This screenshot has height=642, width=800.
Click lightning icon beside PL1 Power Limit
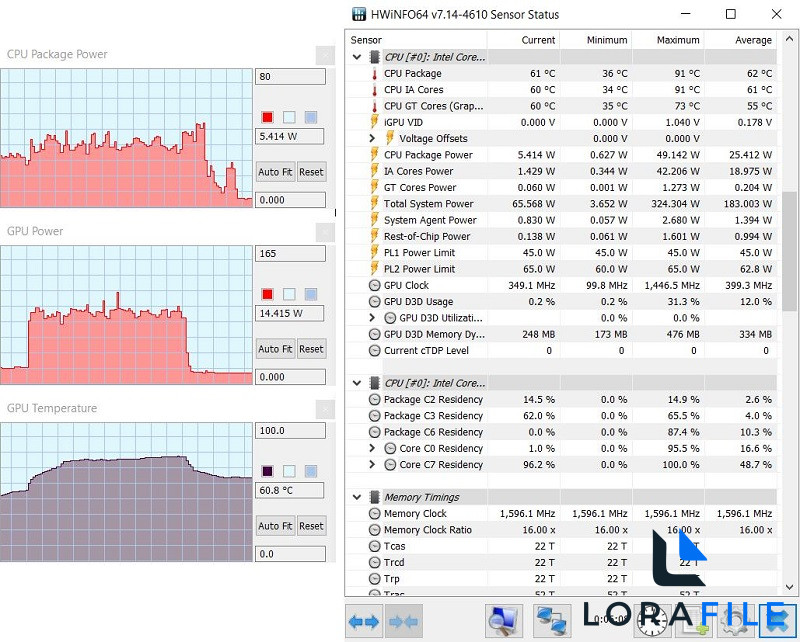click(x=374, y=253)
